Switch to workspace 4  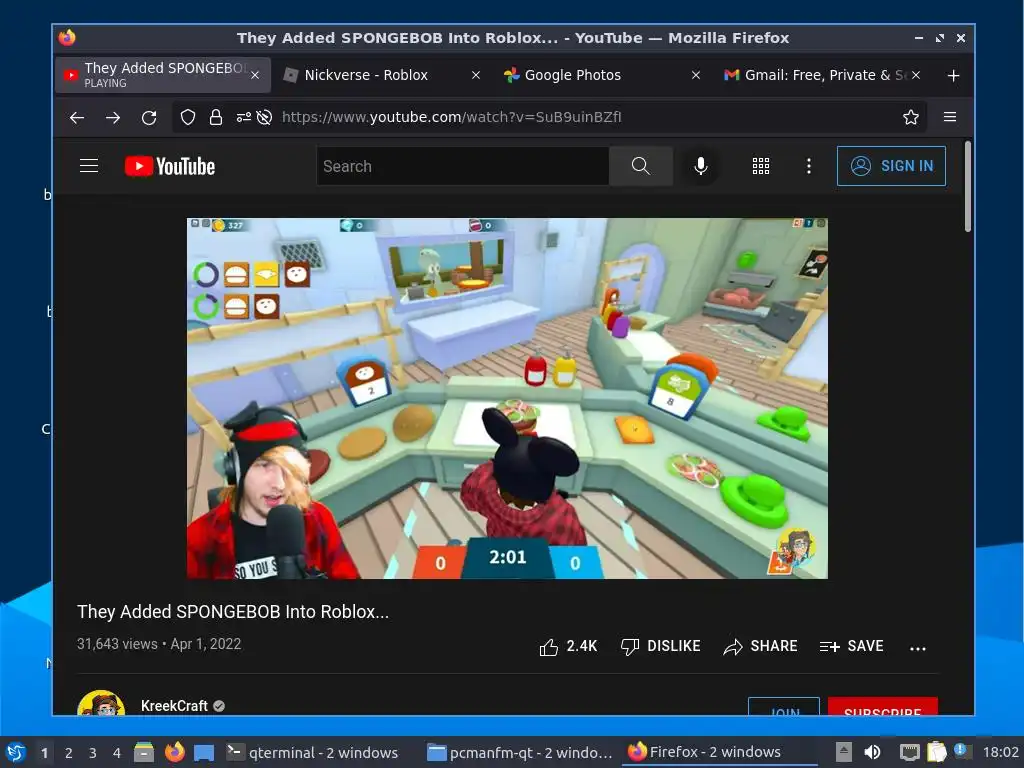click(x=117, y=753)
